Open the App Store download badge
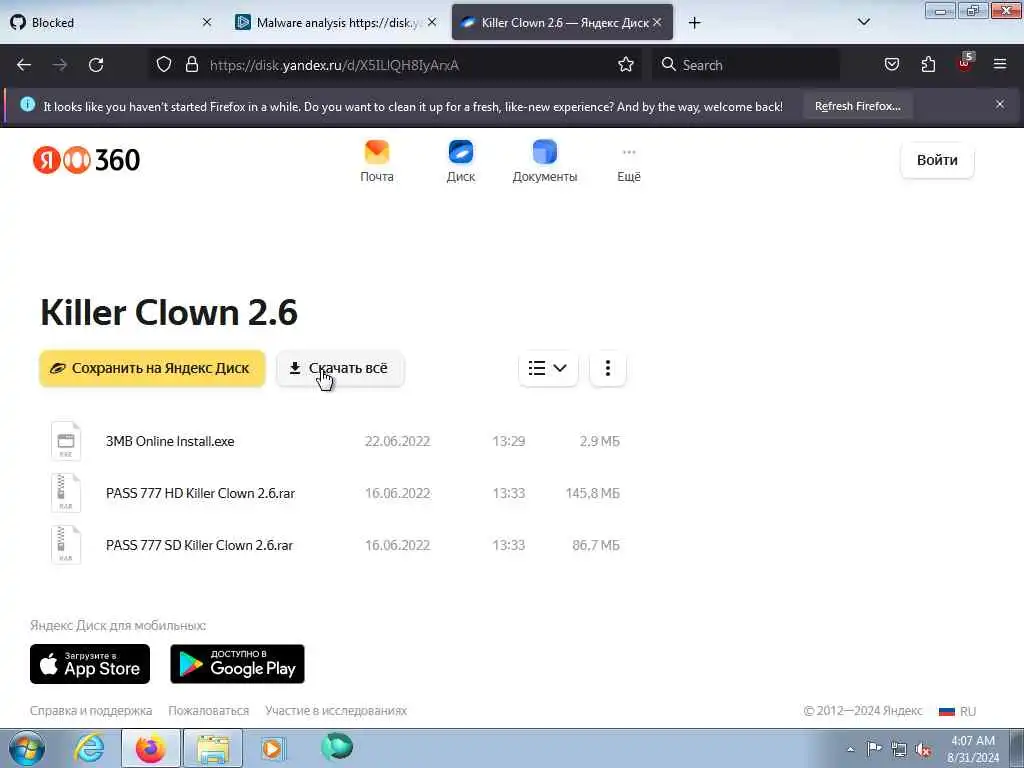 90,664
